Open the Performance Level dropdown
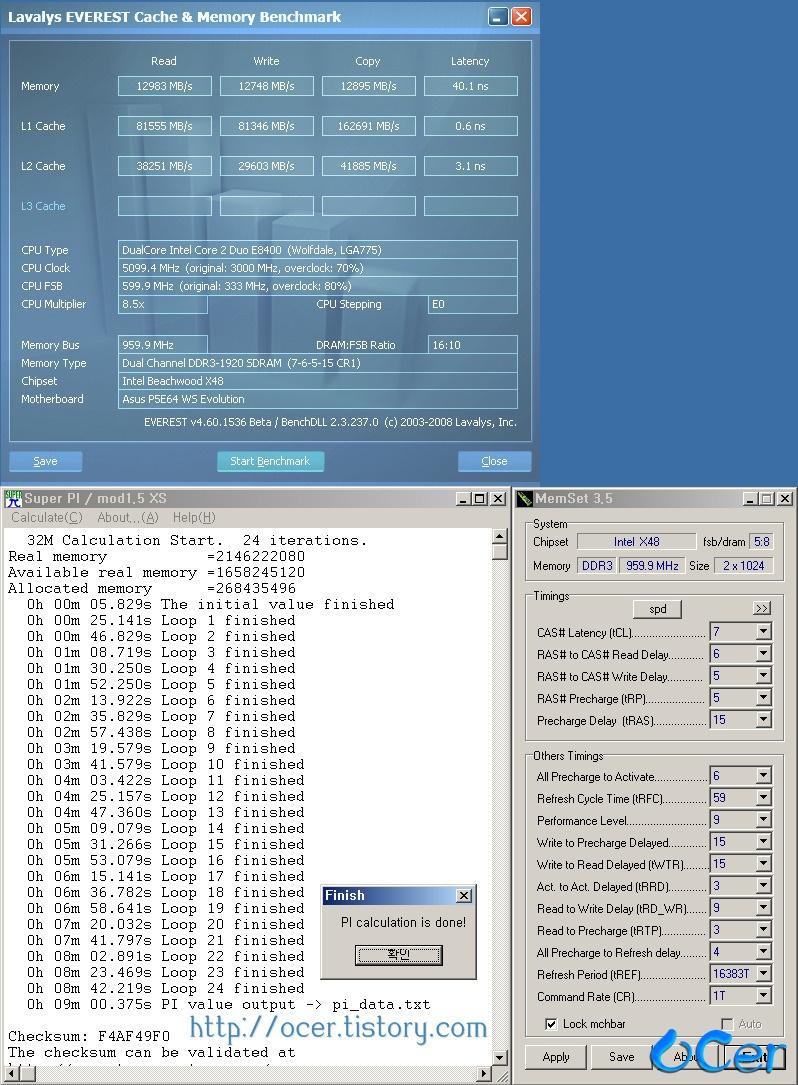 763,820
